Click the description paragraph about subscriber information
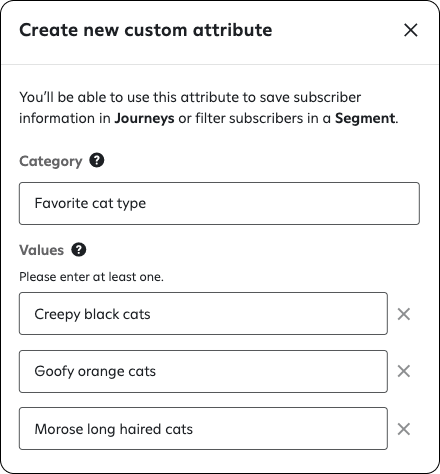This screenshot has height=474, width=440. 209,108
